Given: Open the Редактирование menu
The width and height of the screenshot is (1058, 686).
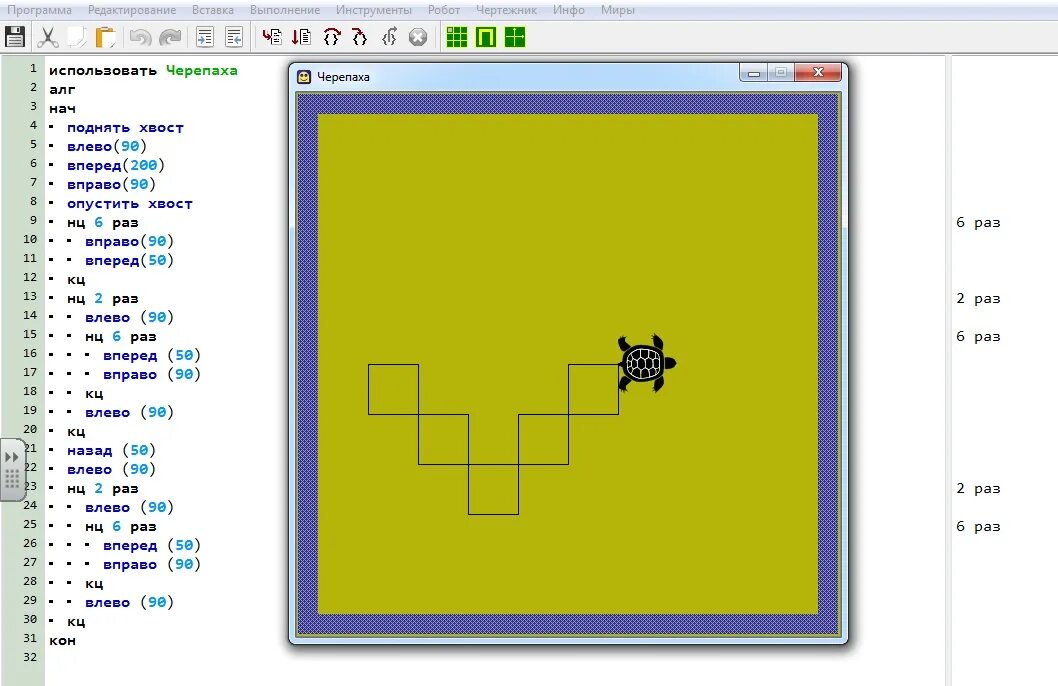Looking at the screenshot, I should pyautogui.click(x=132, y=10).
